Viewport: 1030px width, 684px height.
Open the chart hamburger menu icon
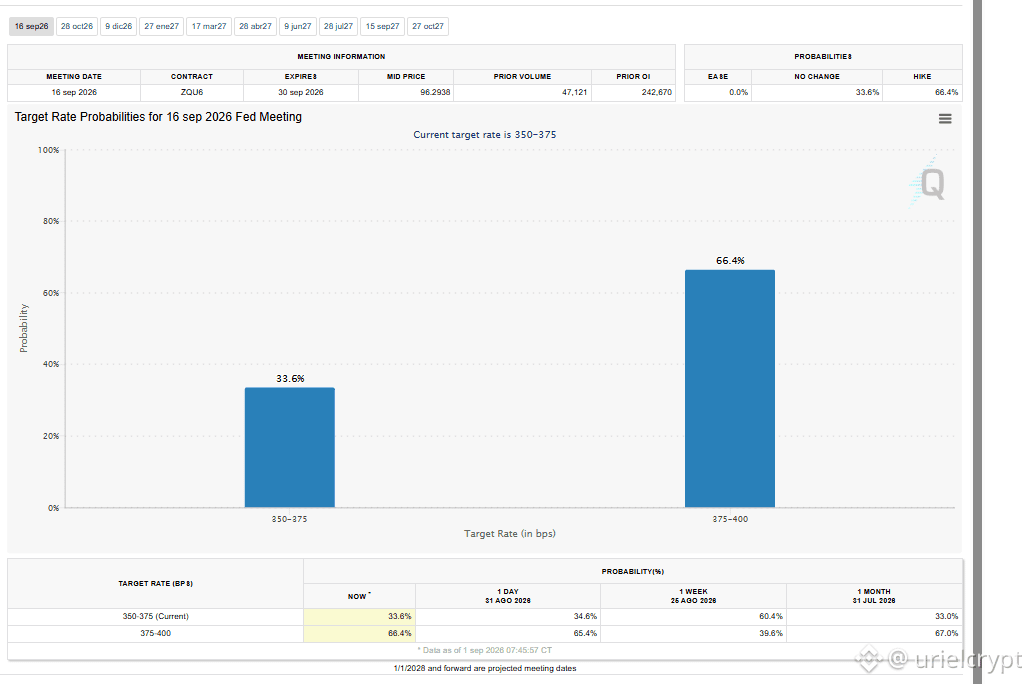point(945,119)
